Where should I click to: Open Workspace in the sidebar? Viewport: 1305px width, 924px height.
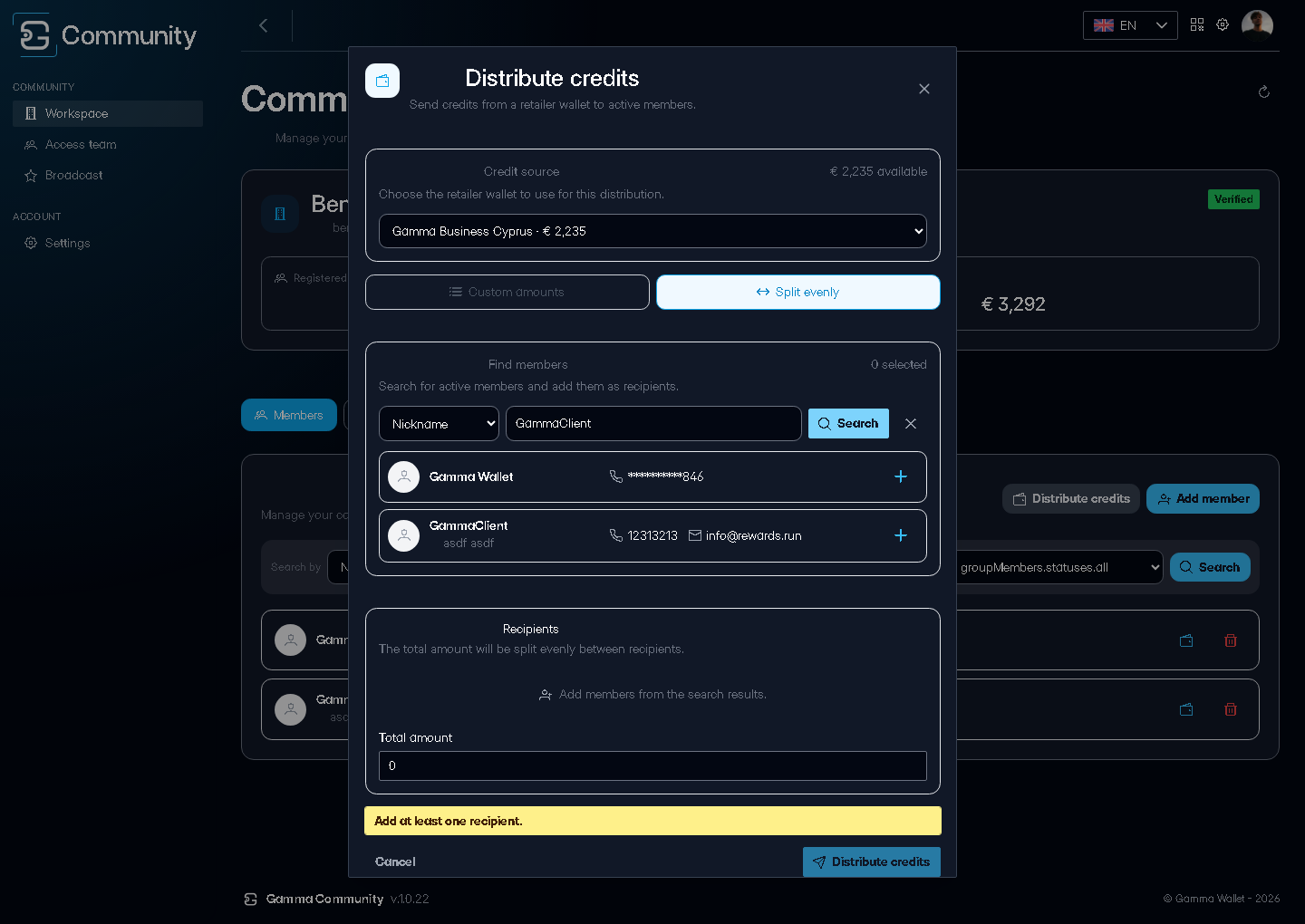(108, 113)
